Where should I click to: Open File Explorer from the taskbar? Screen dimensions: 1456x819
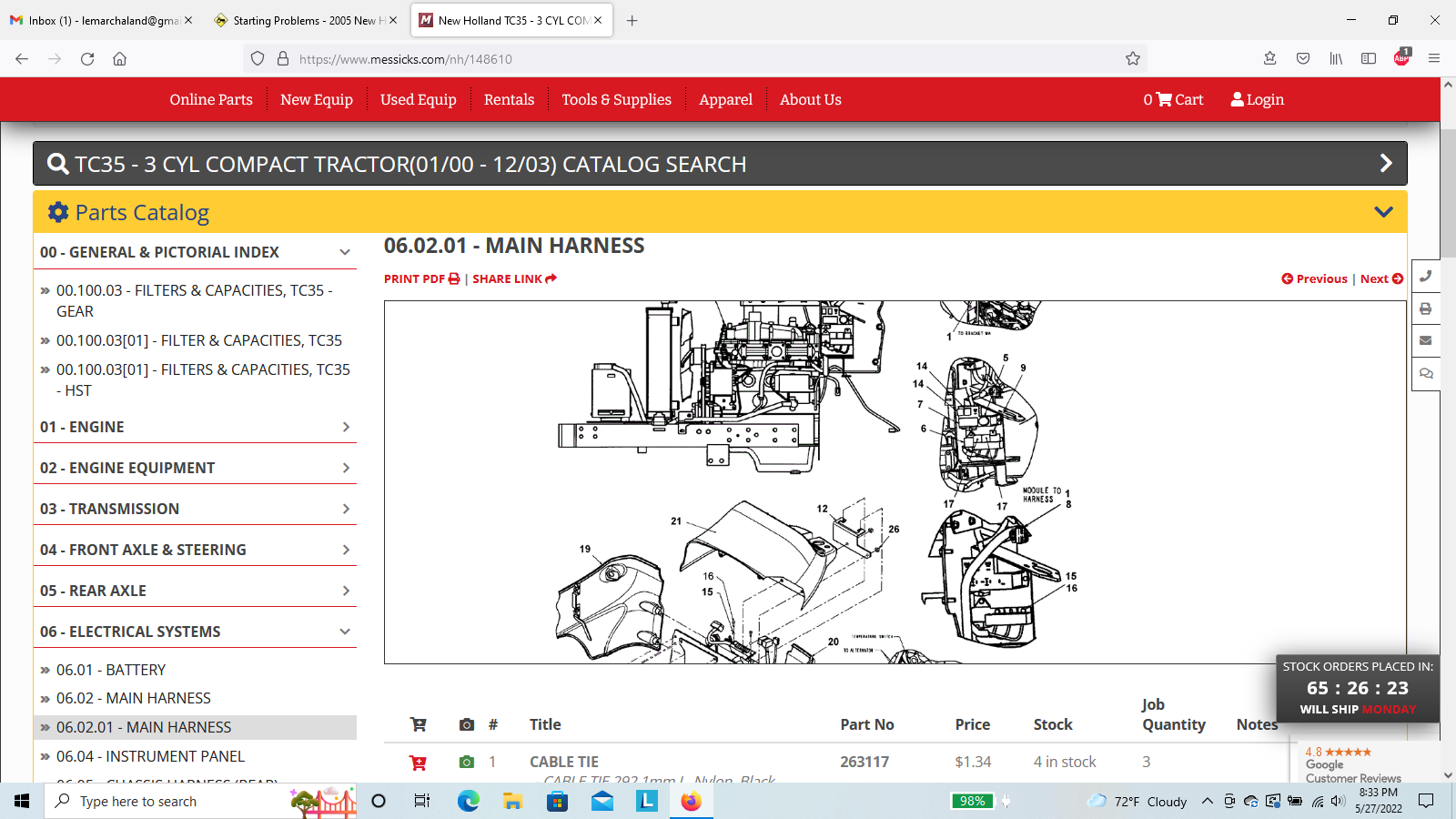tap(512, 801)
